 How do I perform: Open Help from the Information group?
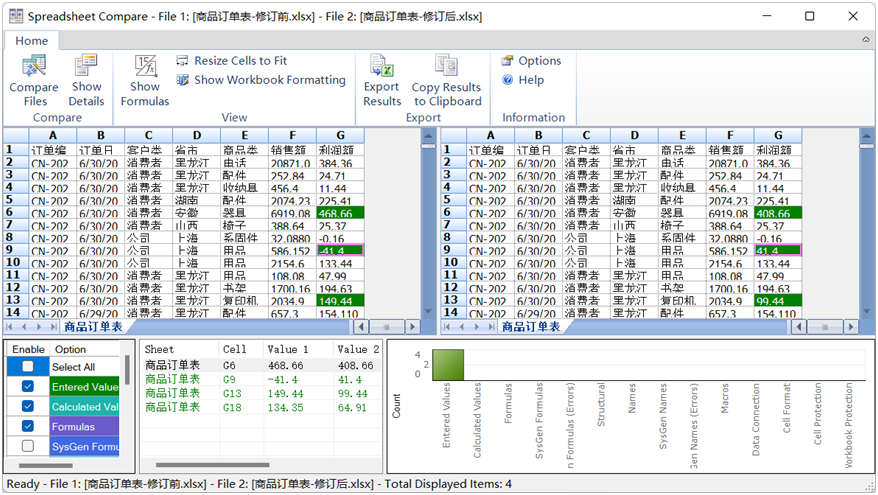[x=523, y=80]
